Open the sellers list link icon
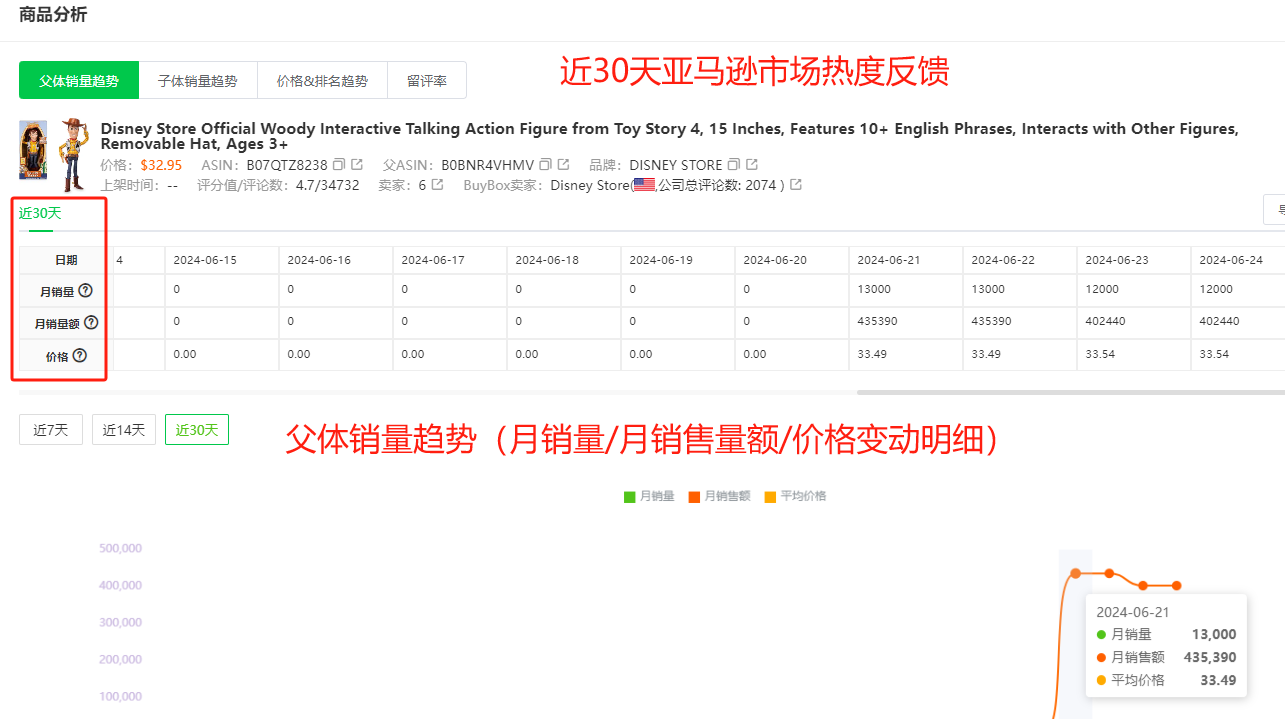 [437, 185]
